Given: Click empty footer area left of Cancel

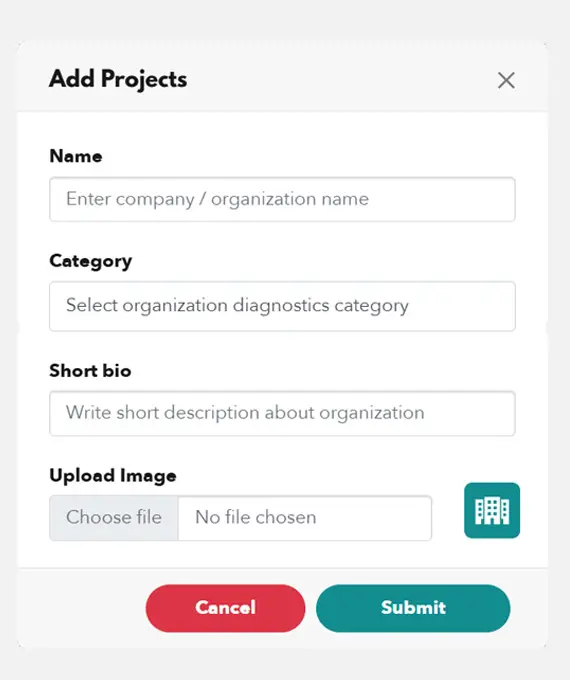Looking at the screenshot, I should pyautogui.click(x=82, y=608).
